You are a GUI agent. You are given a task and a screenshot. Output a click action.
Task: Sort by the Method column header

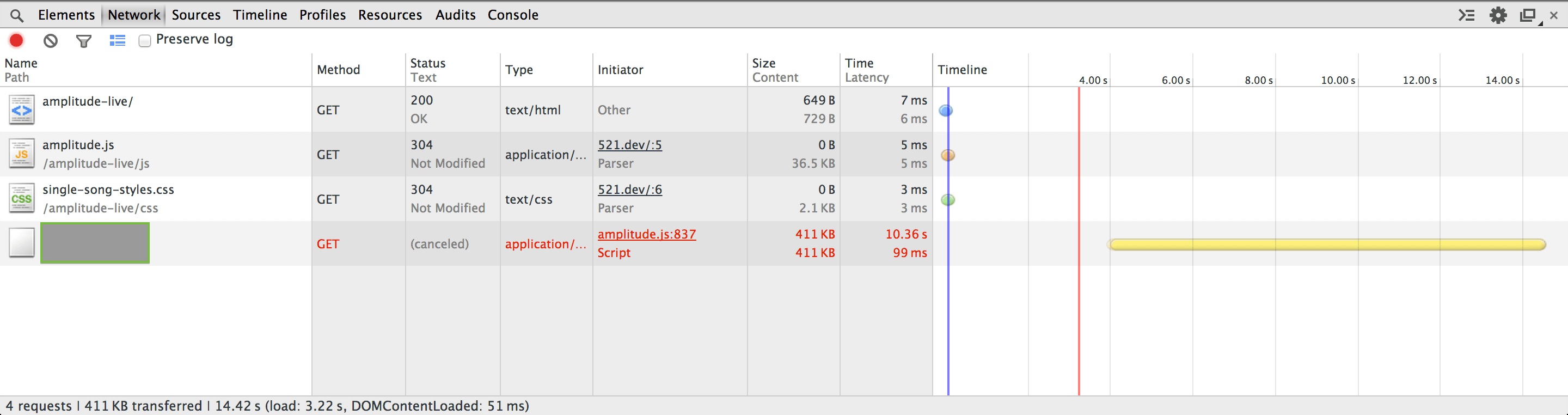pos(359,70)
